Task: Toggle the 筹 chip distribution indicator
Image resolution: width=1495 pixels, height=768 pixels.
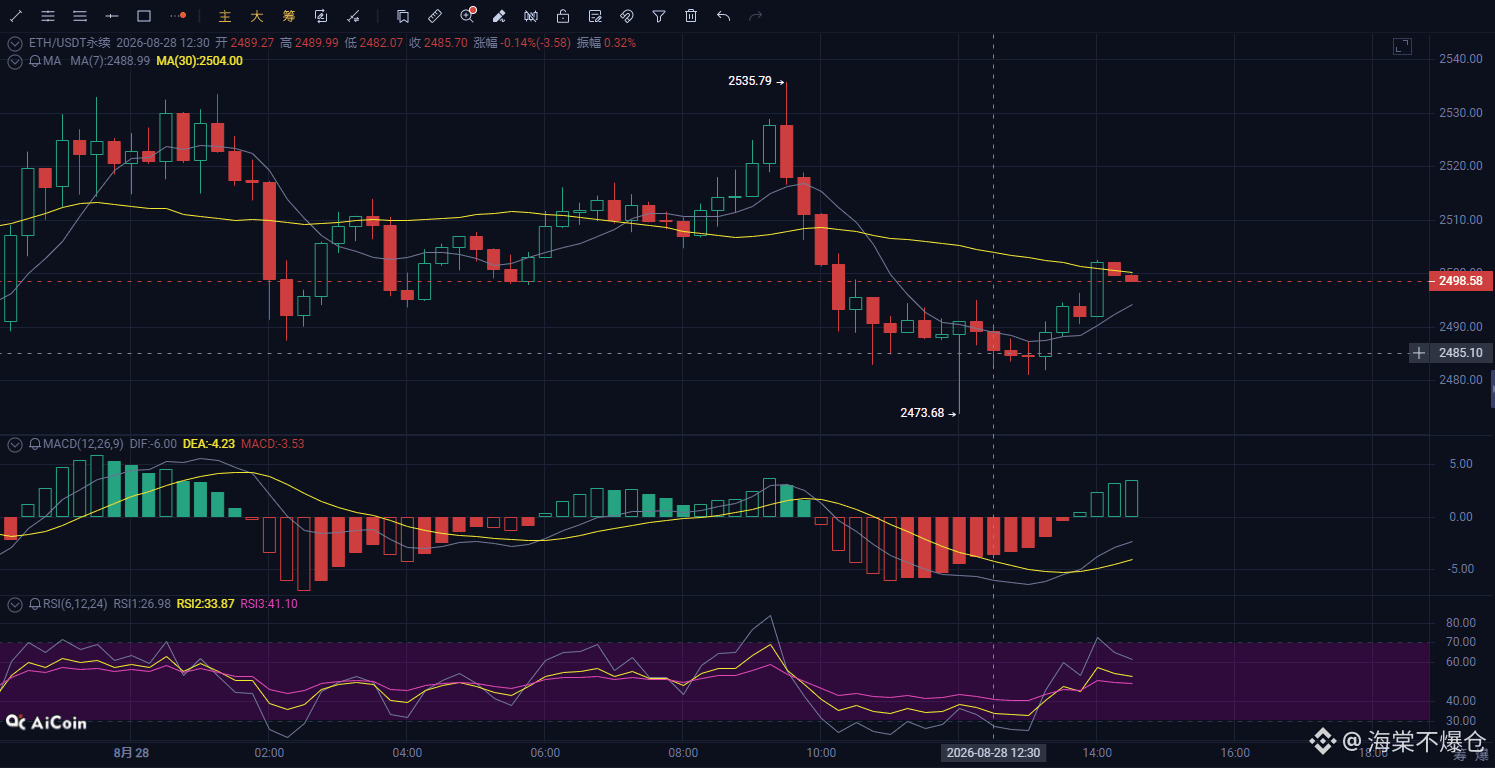Action: (x=289, y=16)
